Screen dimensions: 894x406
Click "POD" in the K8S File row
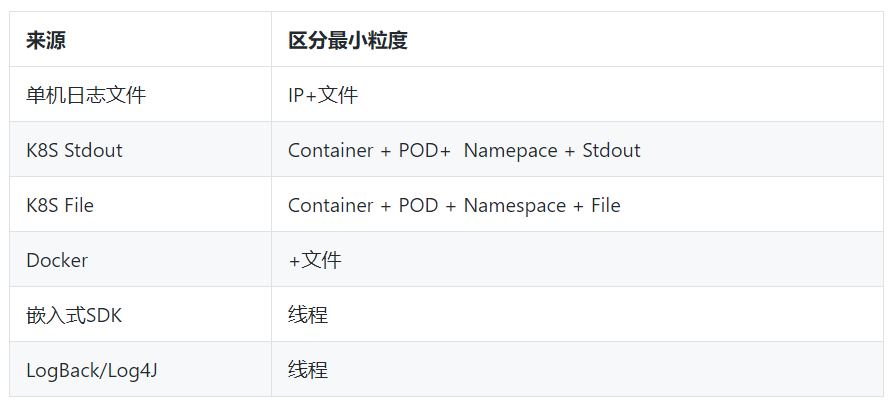click(418, 205)
